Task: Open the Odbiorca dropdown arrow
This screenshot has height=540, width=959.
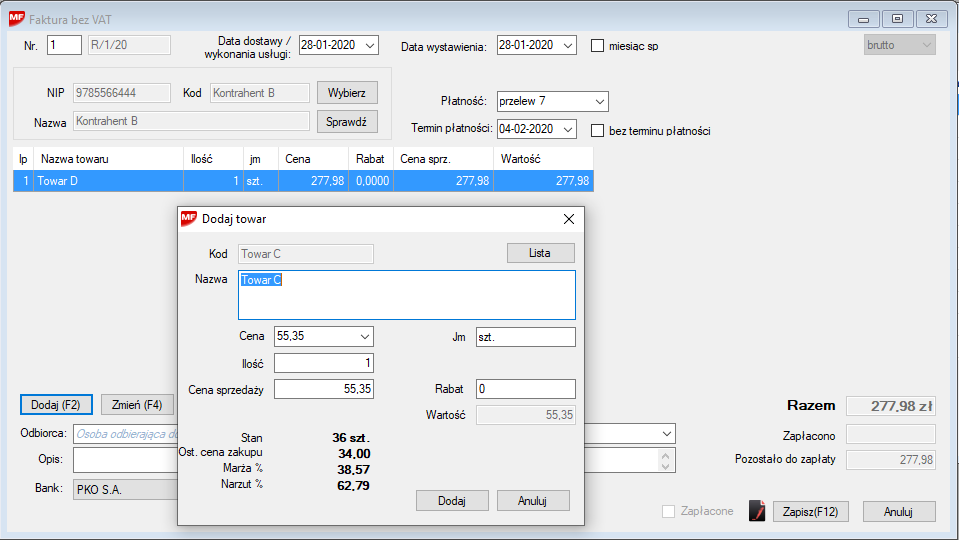Action: coord(667,434)
